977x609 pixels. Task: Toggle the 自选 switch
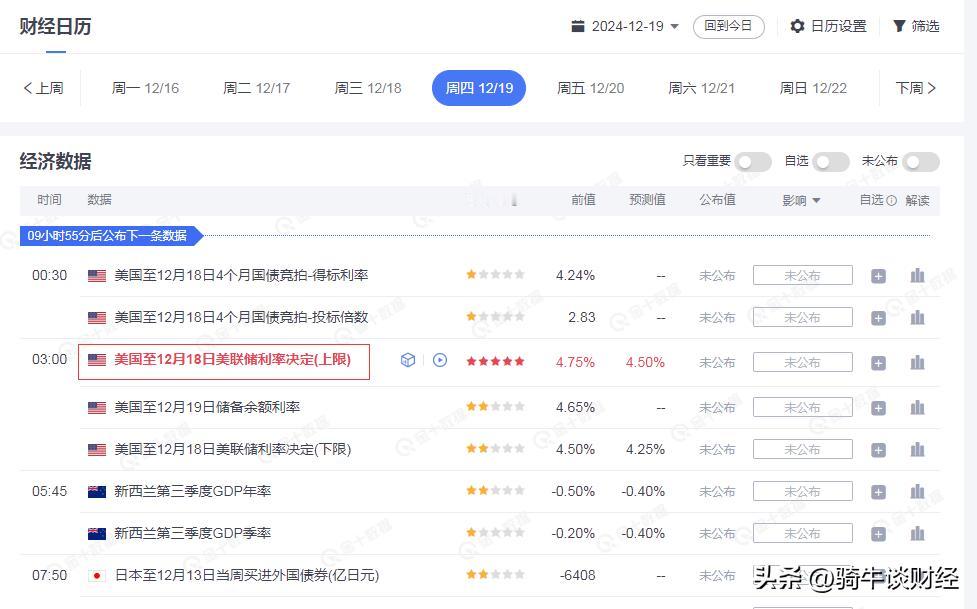[x=831, y=162]
